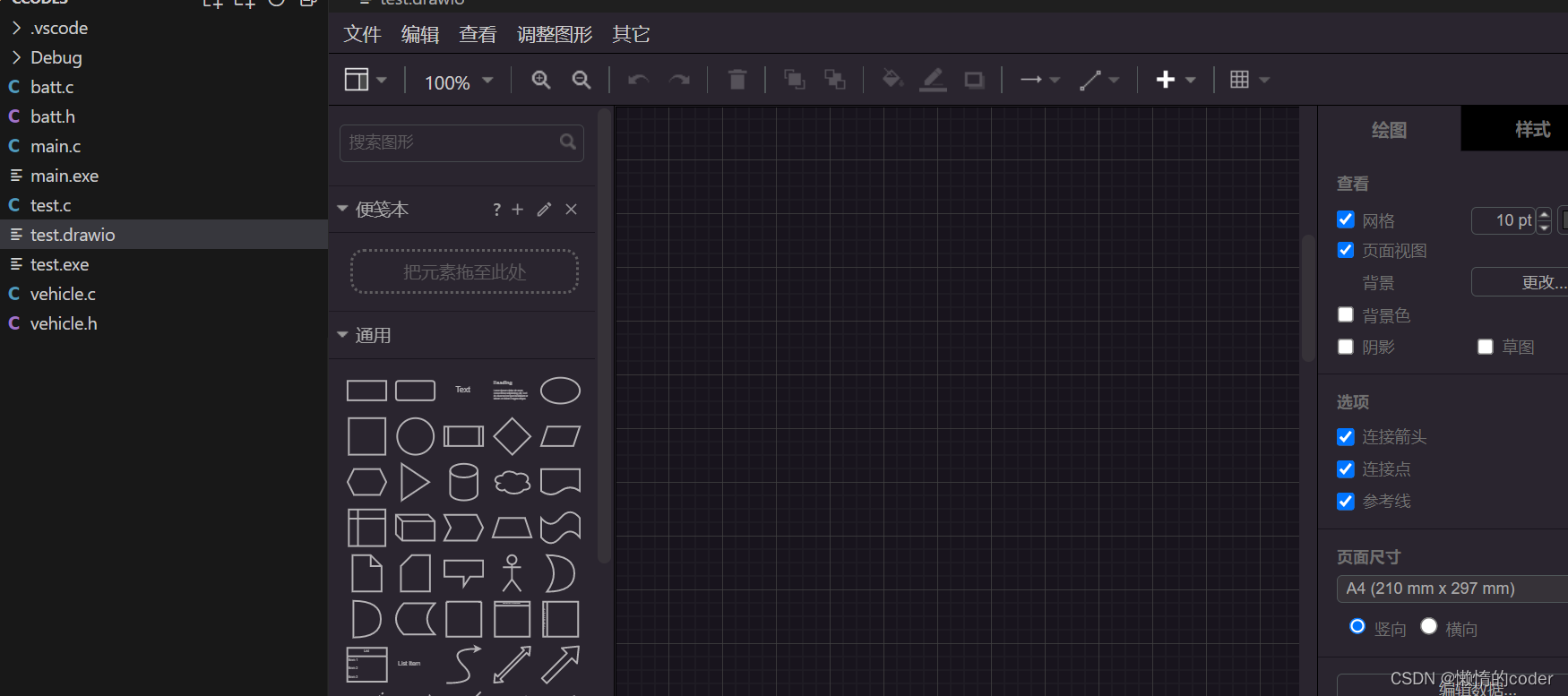Click the delete trash icon

click(737, 80)
